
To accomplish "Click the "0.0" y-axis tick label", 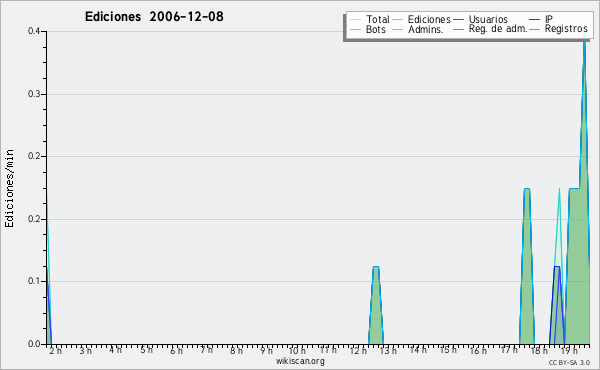I will 34,344.
